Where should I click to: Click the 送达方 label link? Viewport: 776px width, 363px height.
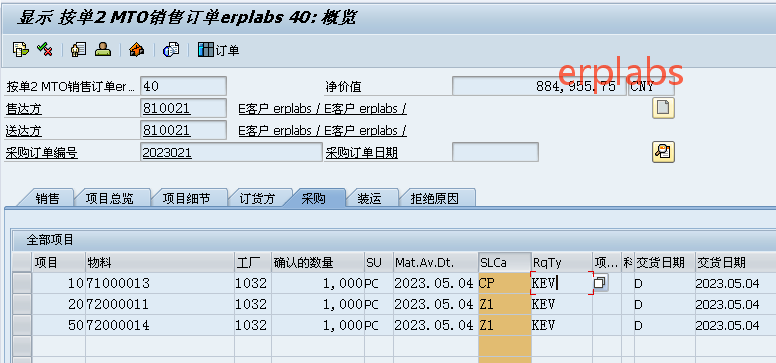[23, 131]
